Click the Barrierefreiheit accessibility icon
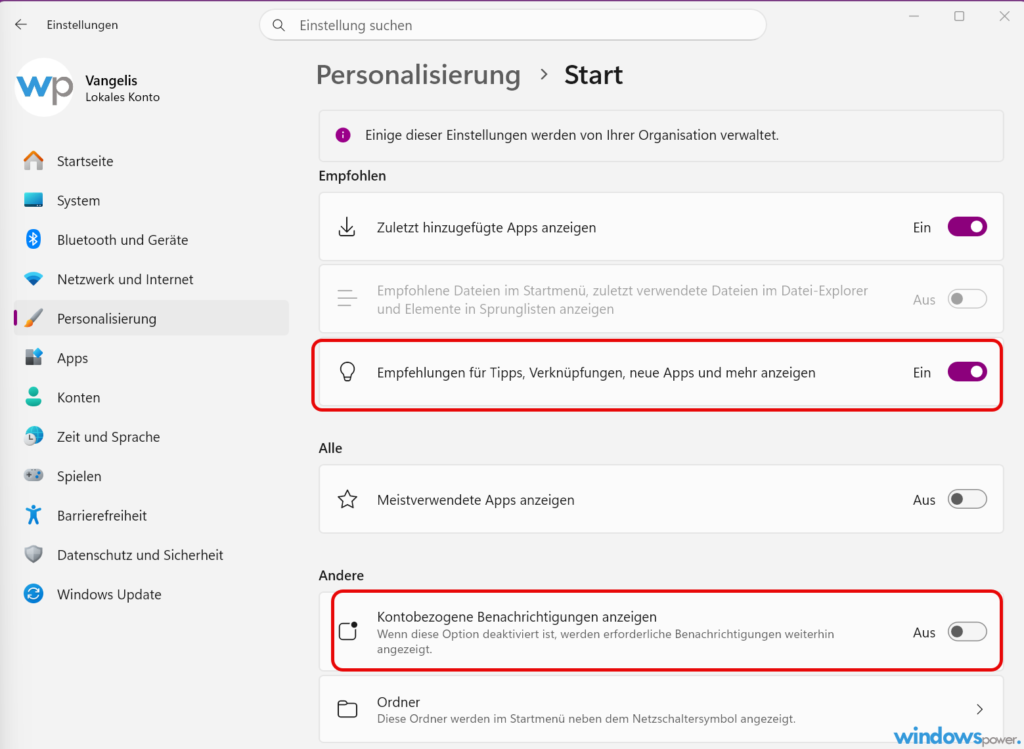1024x749 pixels. 33,515
